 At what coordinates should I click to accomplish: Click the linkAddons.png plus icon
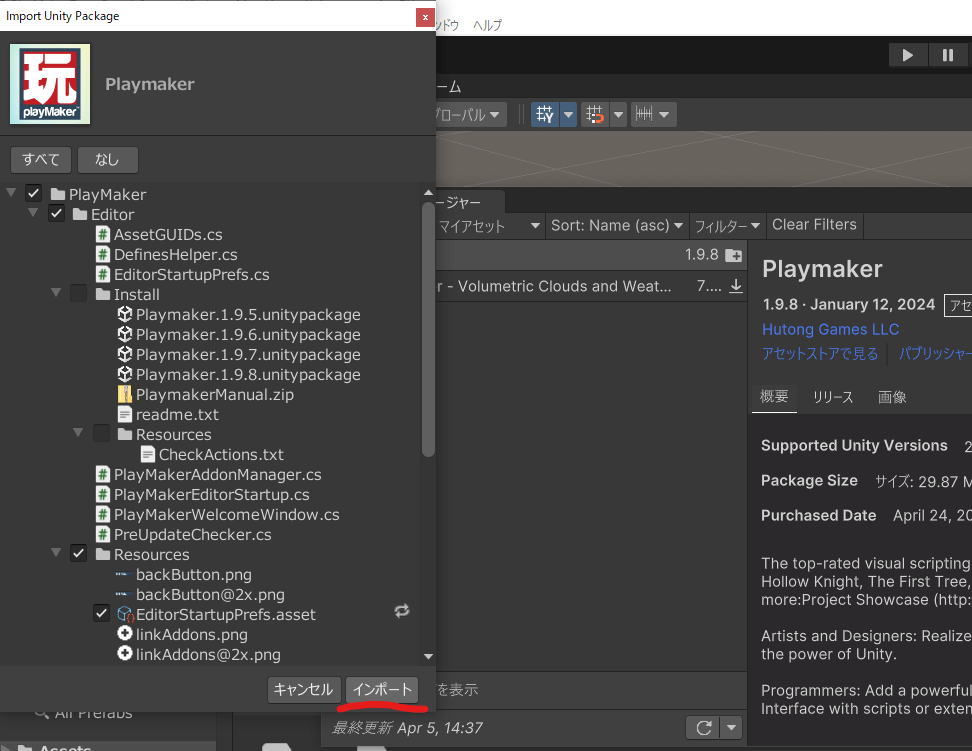125,633
